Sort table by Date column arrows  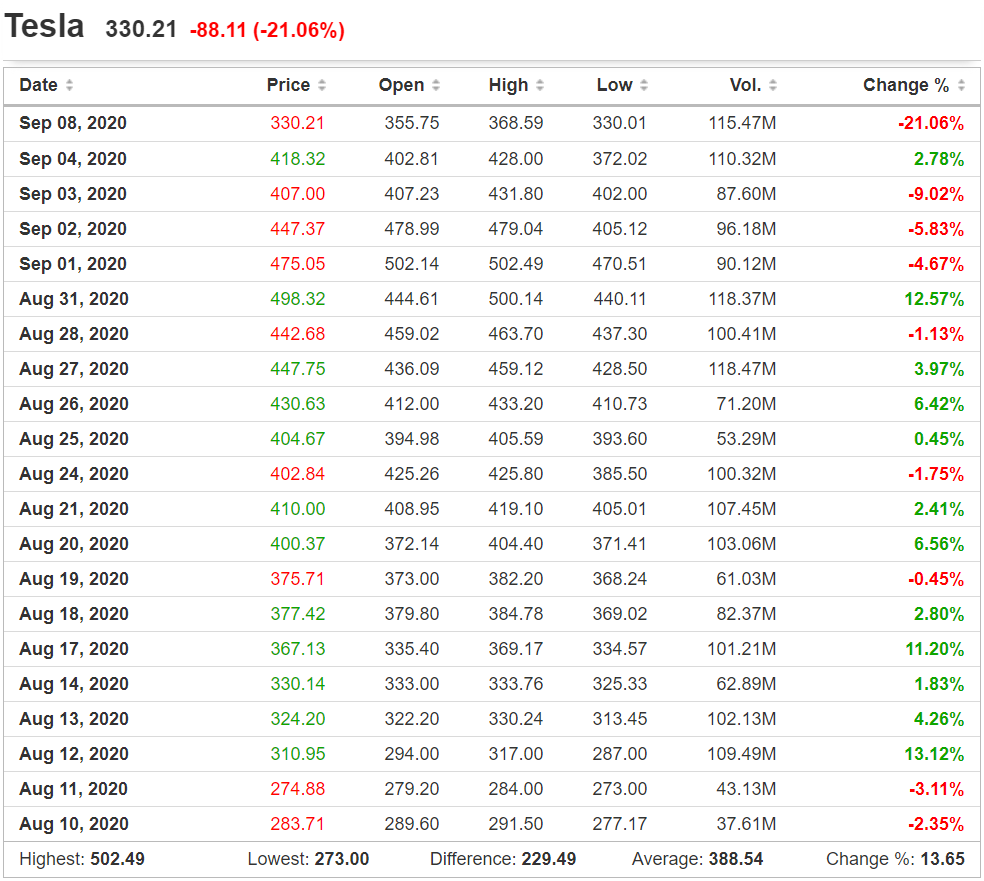pos(70,85)
